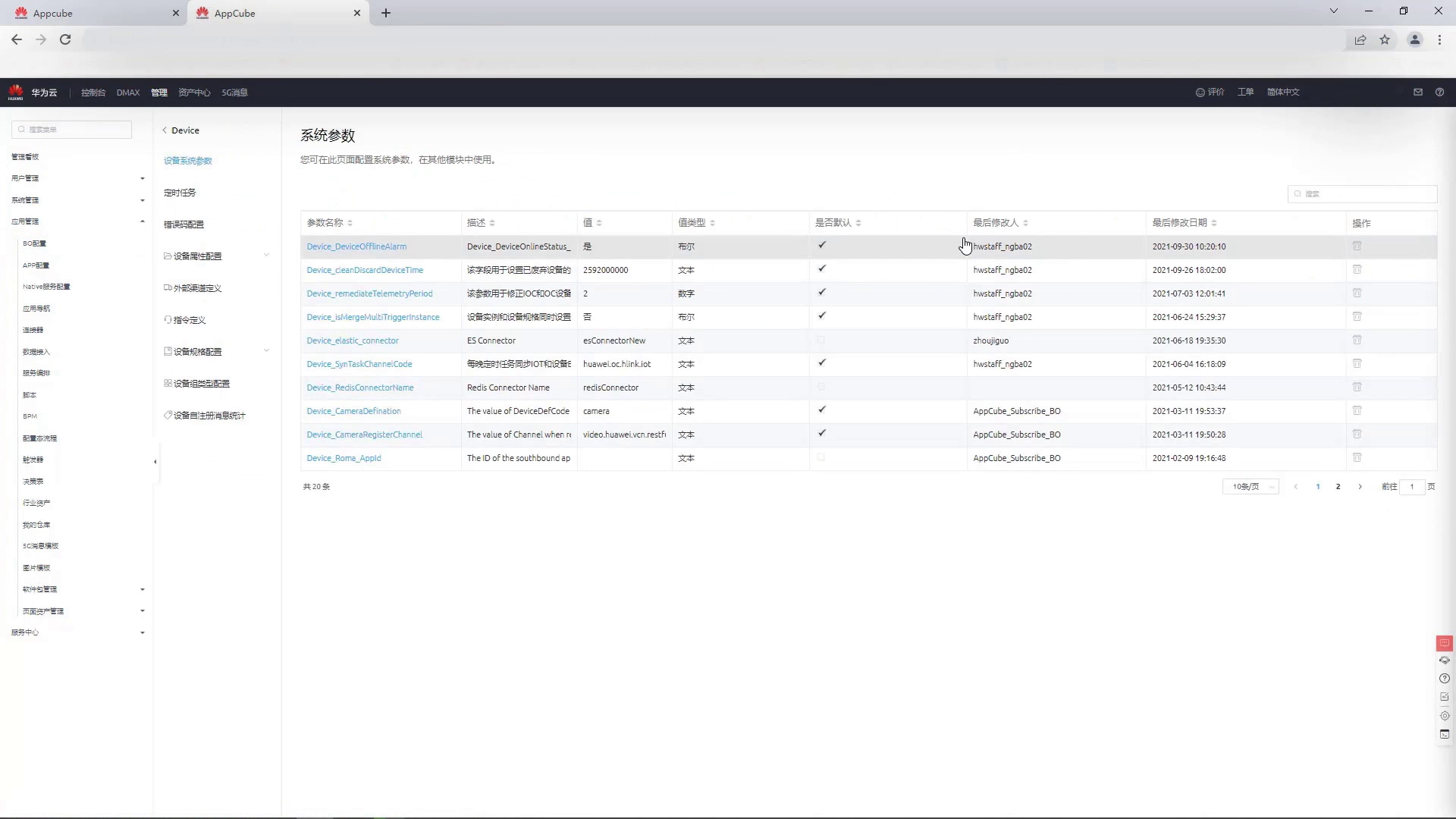Sort table by 最后修改人 column

(x=1025, y=223)
